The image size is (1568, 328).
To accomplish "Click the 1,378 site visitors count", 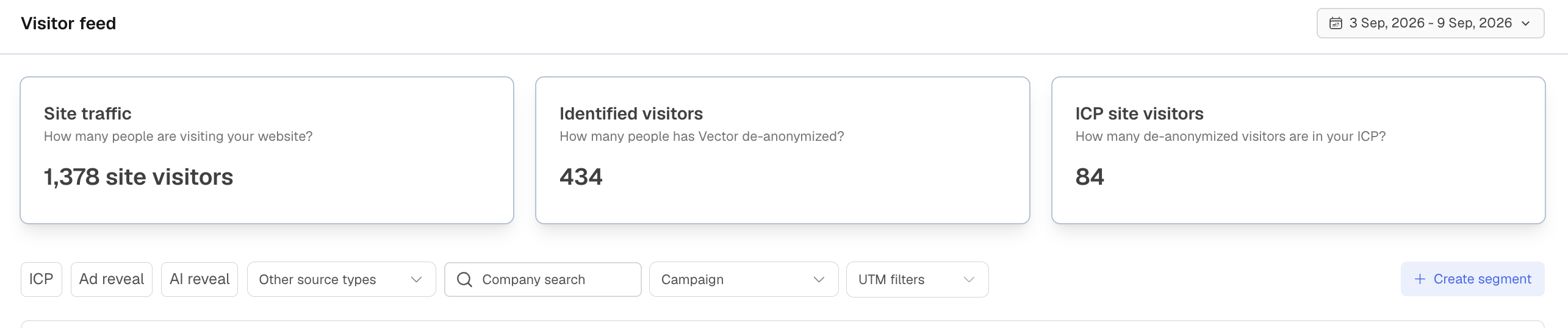I will click(138, 177).
